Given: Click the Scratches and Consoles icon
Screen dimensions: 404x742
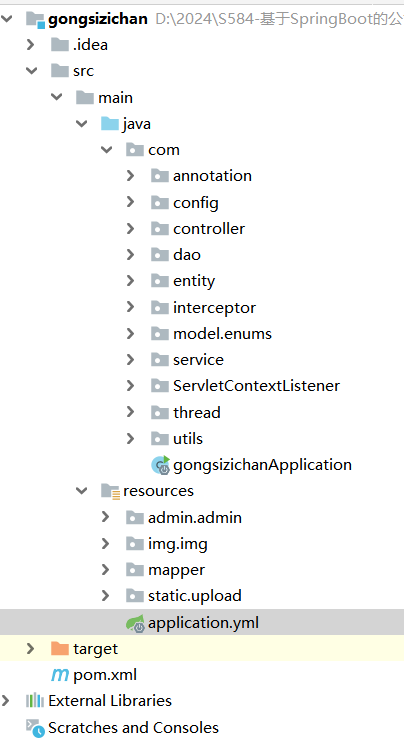Looking at the screenshot, I should [35, 728].
